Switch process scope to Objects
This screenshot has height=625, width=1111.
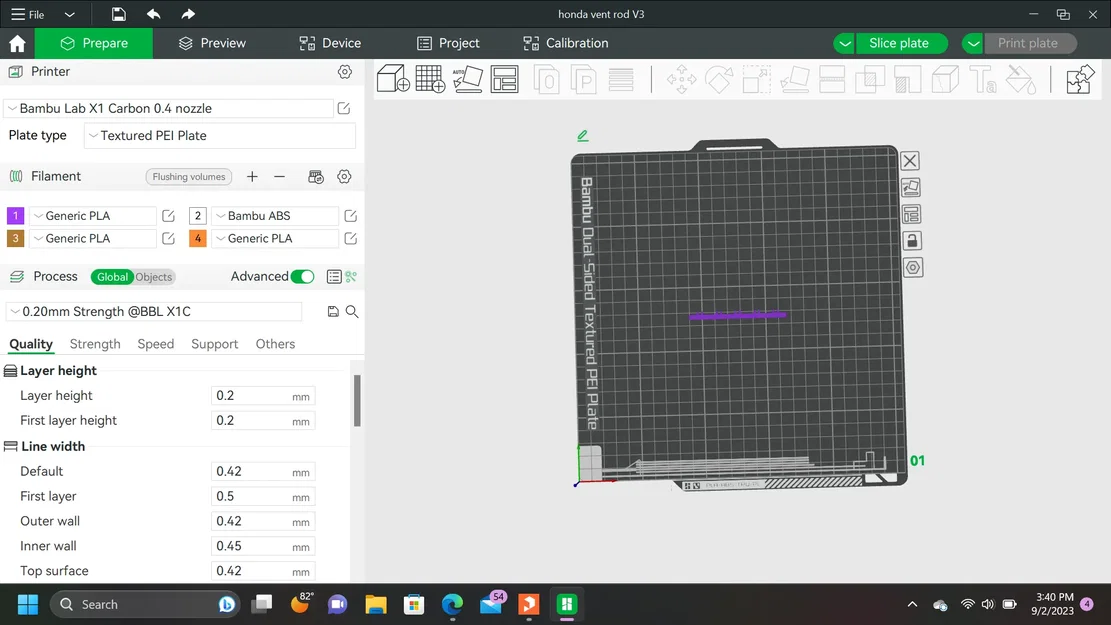tap(154, 277)
